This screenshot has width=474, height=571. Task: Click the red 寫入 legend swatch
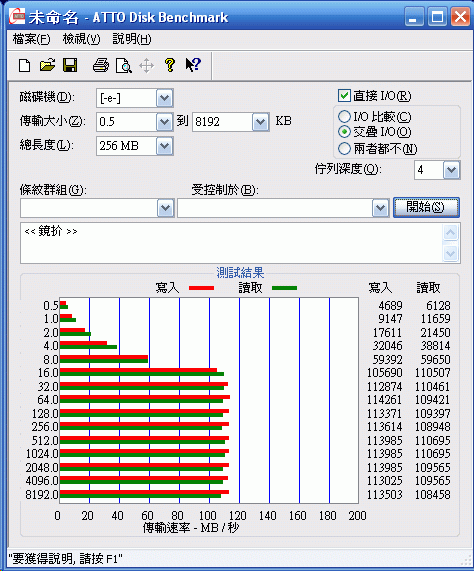[x=201, y=288]
